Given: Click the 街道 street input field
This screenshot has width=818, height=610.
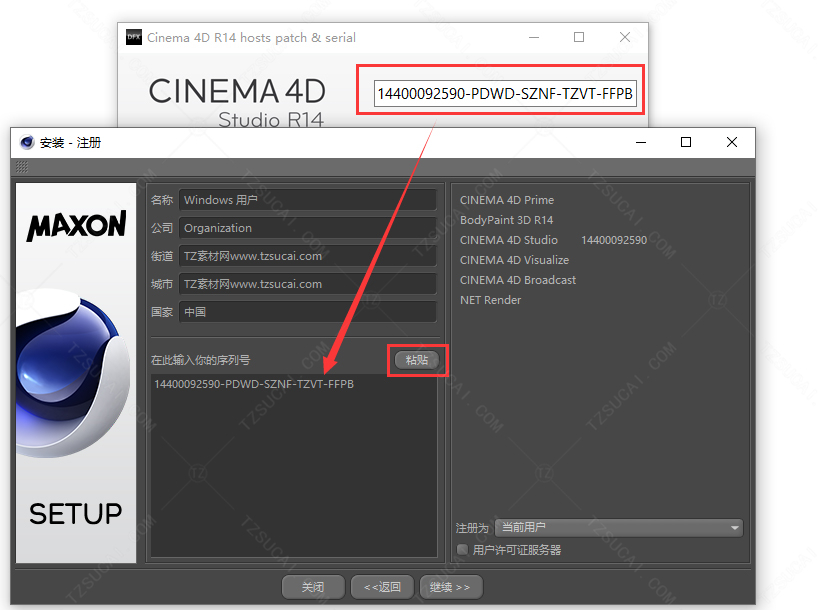Looking at the screenshot, I should click(x=307, y=256).
